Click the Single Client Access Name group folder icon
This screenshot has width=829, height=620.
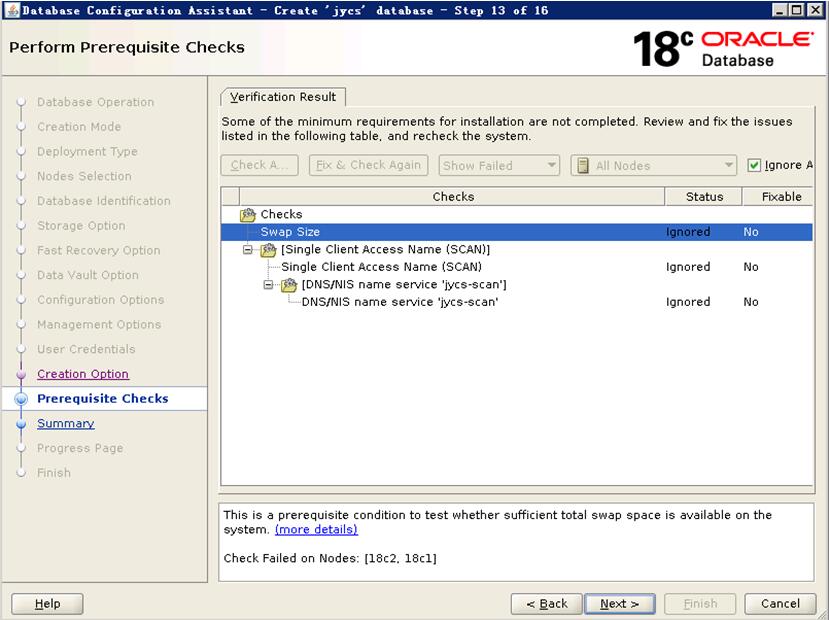[268, 249]
